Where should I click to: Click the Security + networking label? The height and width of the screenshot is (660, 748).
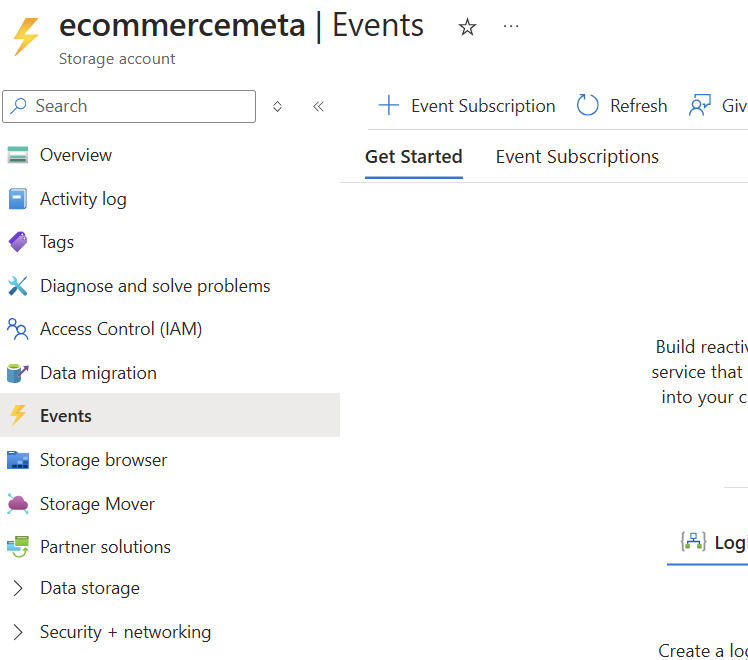pyautogui.click(x=125, y=632)
